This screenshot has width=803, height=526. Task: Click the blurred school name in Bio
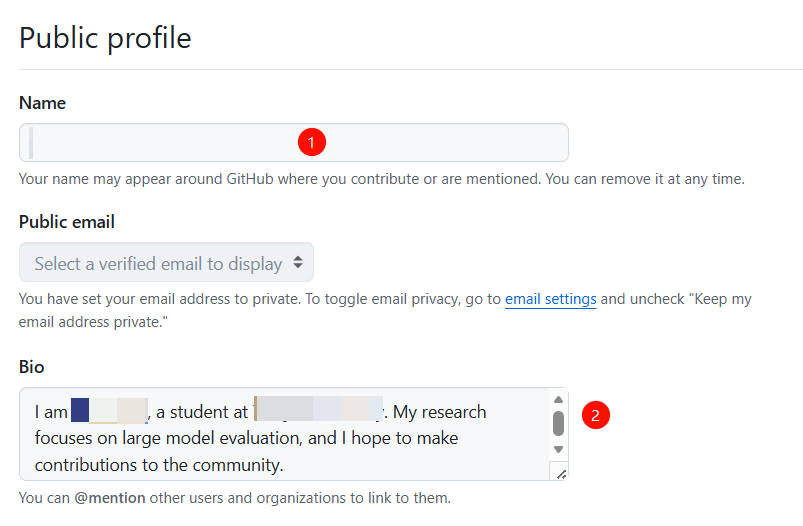pos(318,411)
